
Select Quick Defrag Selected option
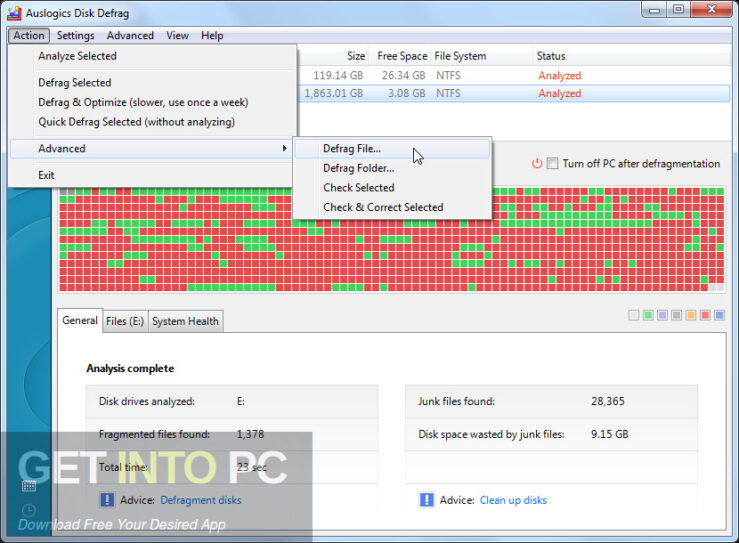153,122
